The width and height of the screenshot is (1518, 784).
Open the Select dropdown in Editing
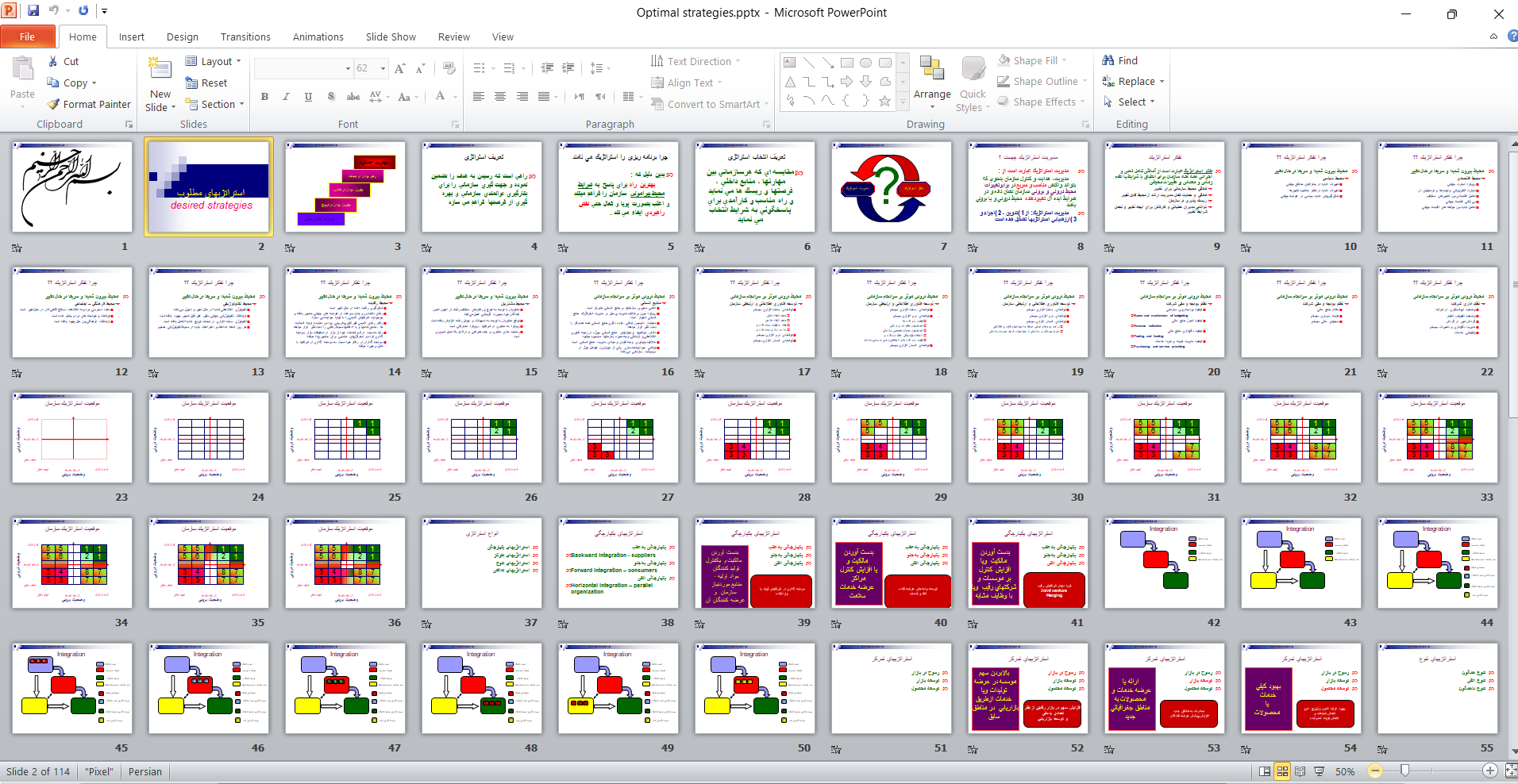coord(1129,102)
